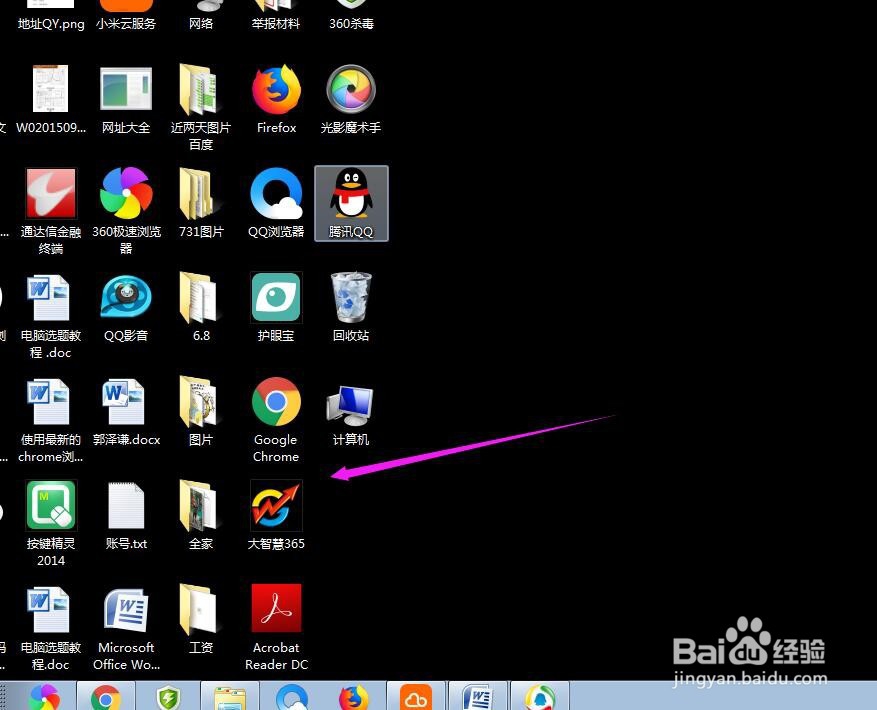Select the W0201509 image file icon
Image resolution: width=877 pixels, height=710 pixels.
[50, 100]
